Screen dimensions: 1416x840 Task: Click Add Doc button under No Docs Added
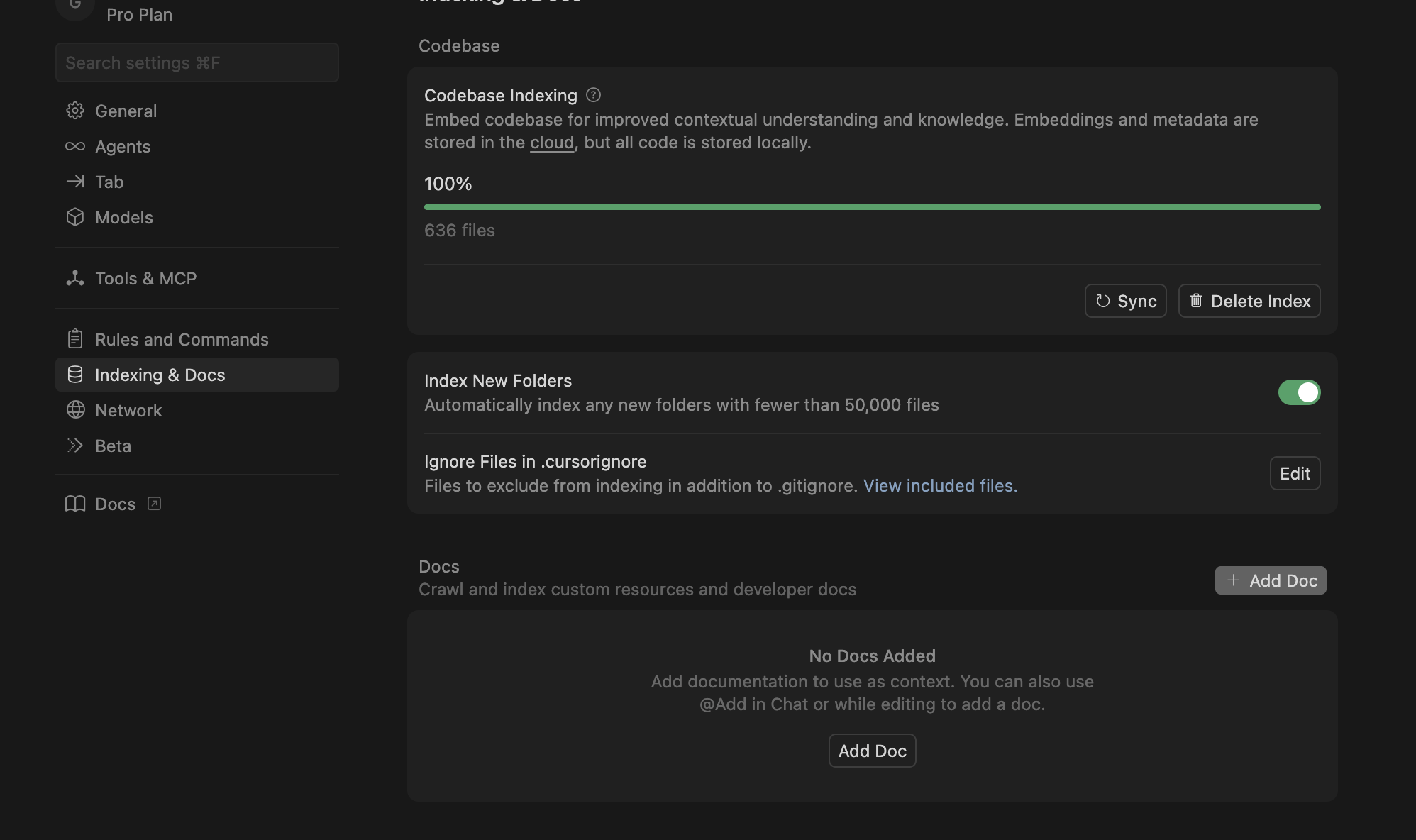873,751
